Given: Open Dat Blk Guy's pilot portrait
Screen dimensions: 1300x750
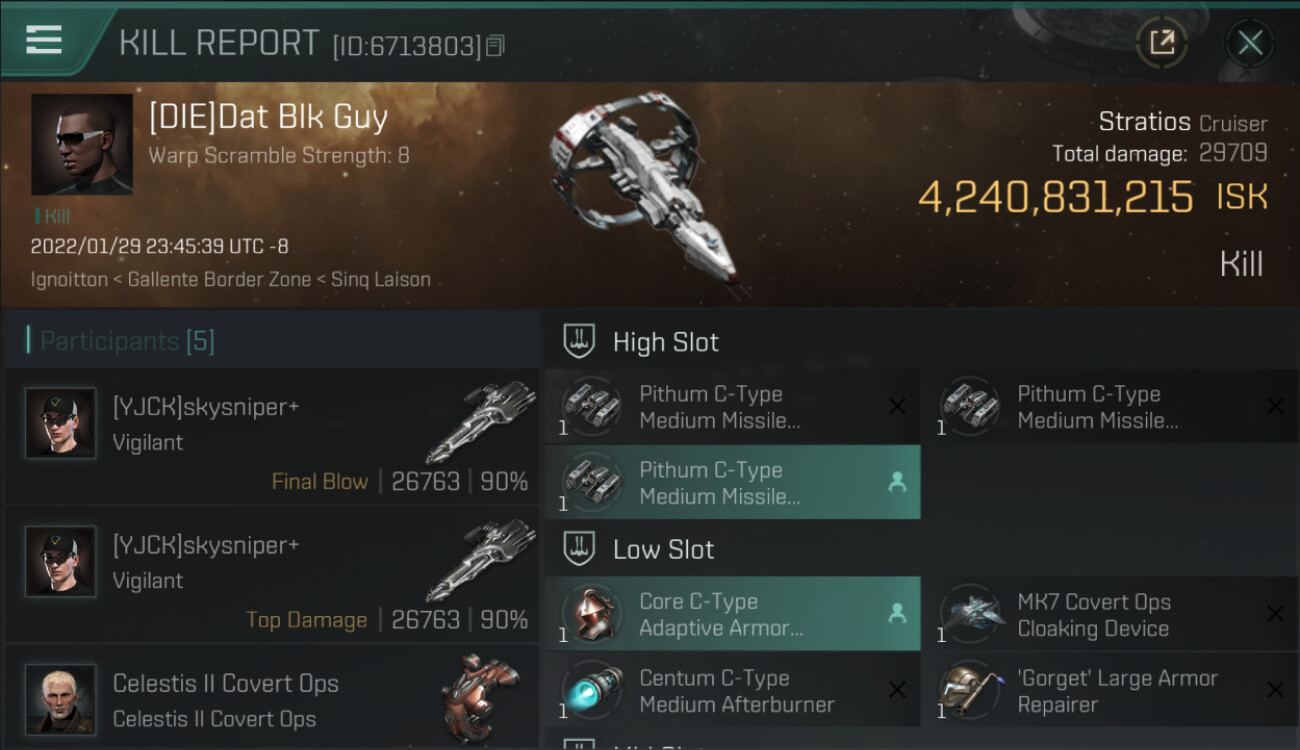Looking at the screenshot, I should tap(82, 144).
